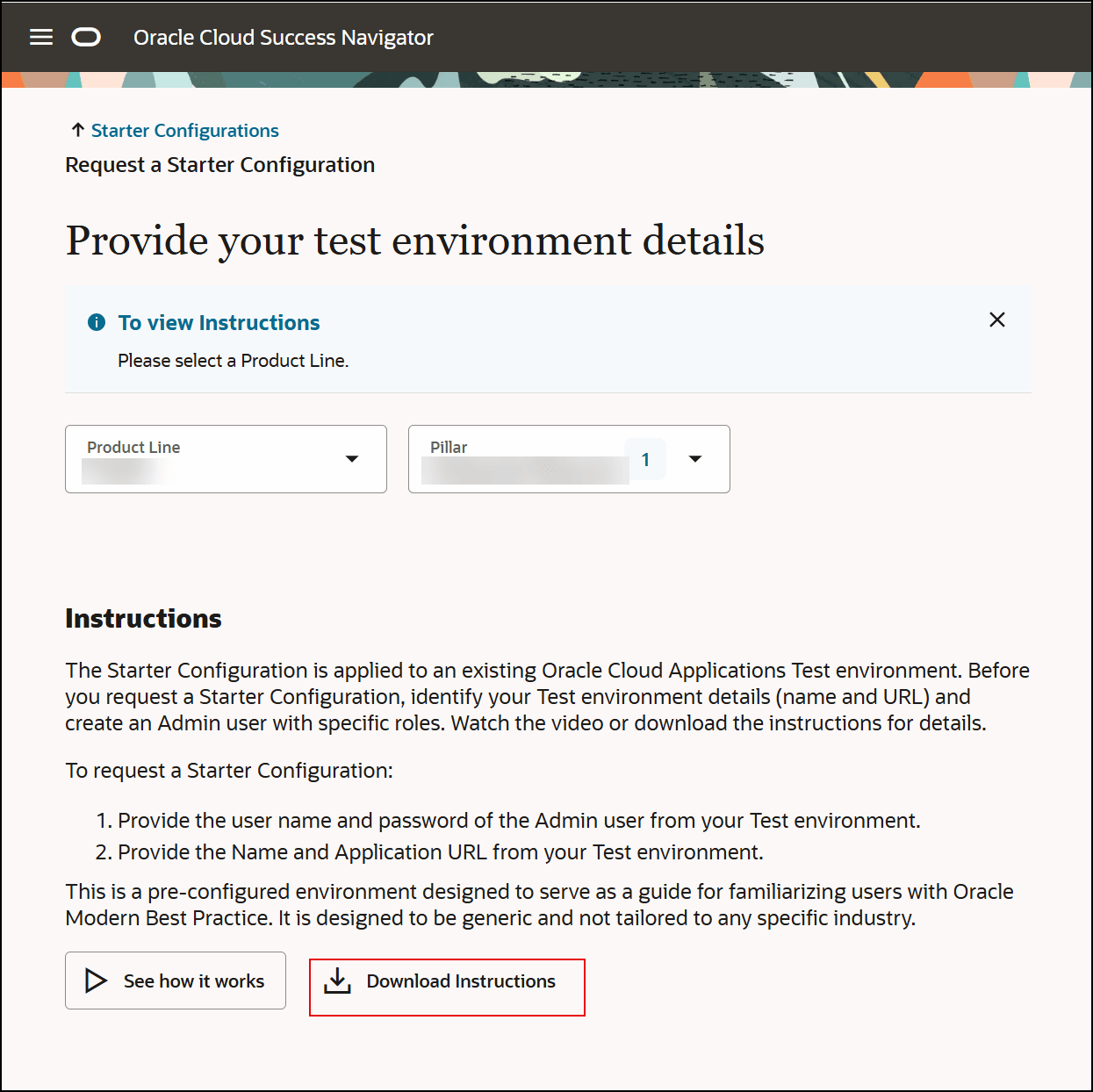Click the 'To request a Starter Configuration:' line
This screenshot has width=1093, height=1092.
point(230,771)
